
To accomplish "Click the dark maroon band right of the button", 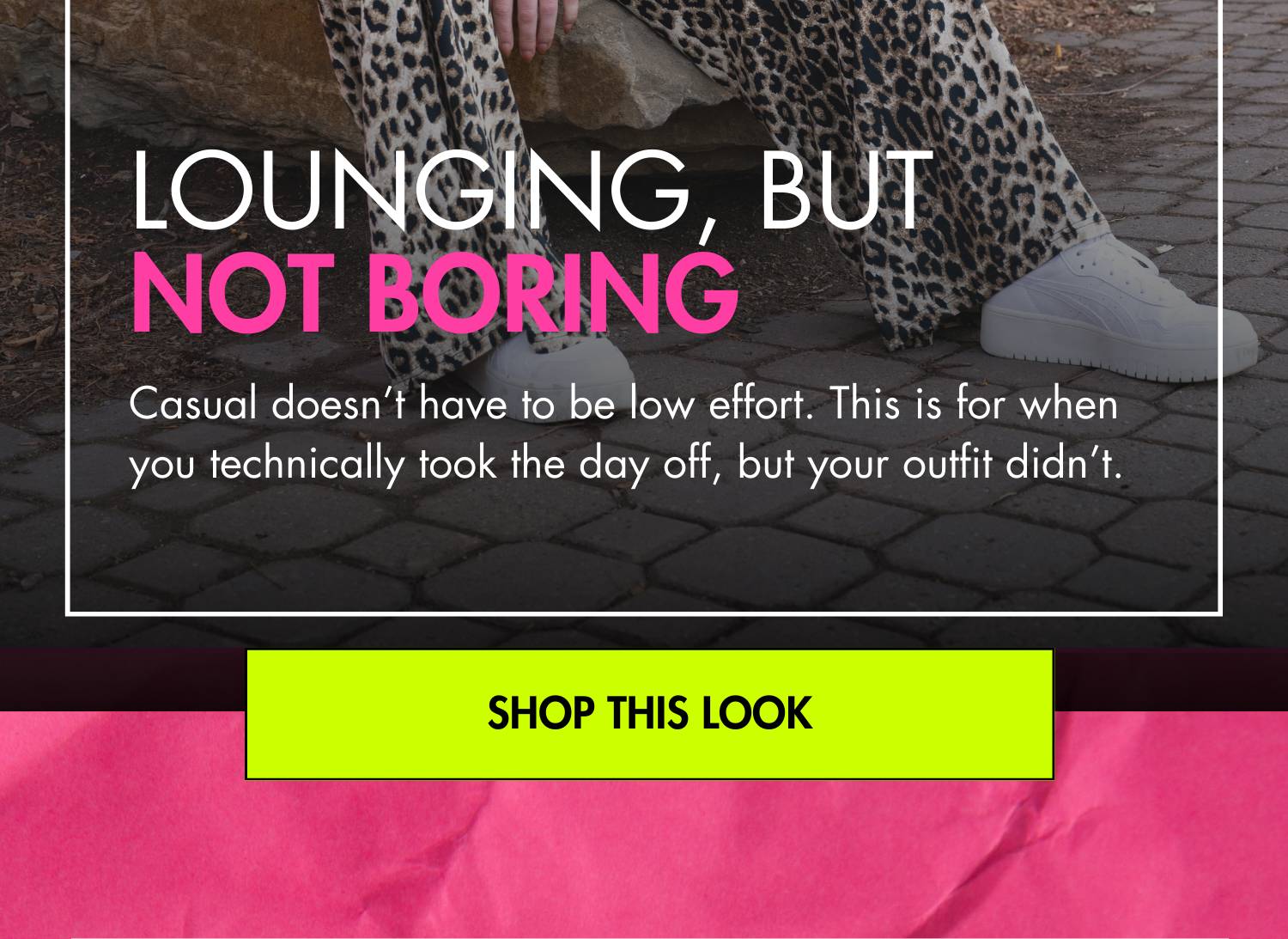I will click(1170, 680).
